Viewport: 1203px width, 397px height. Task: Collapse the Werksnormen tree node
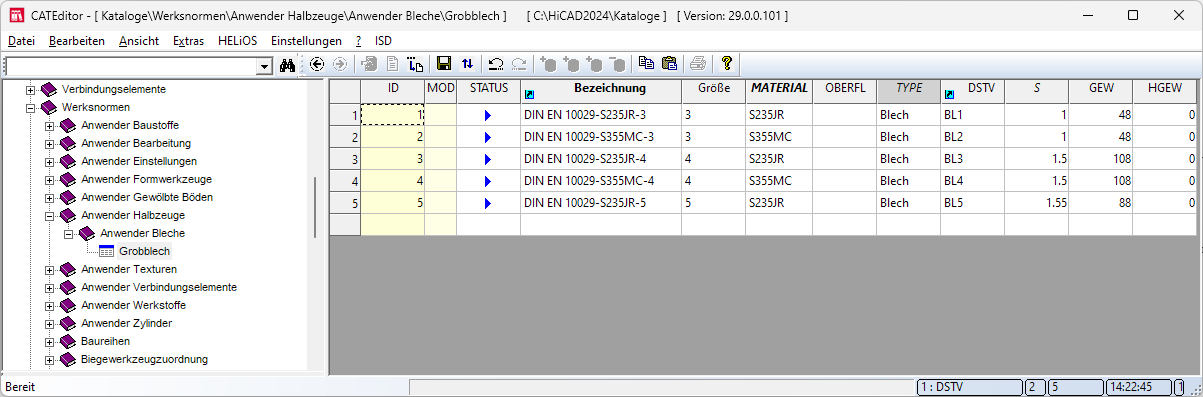pos(31,107)
